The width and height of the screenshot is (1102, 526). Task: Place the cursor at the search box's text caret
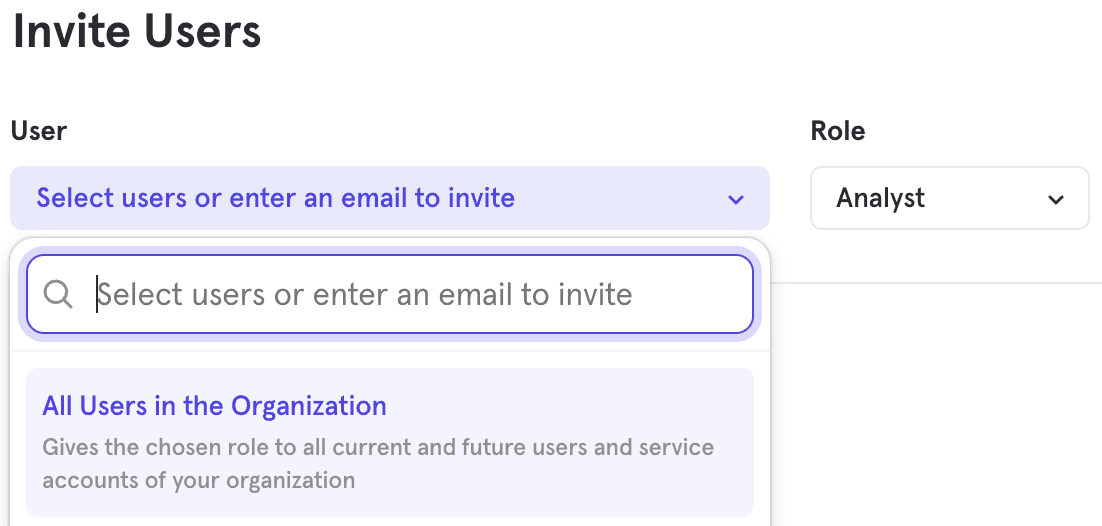pos(97,294)
